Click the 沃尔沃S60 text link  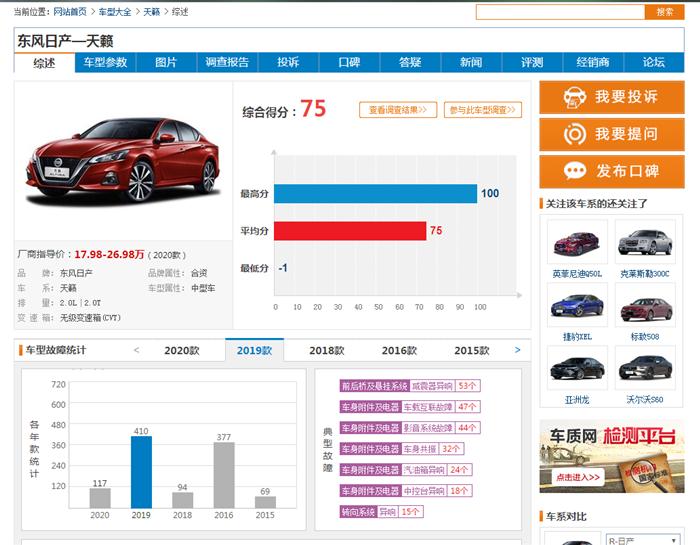click(x=645, y=400)
